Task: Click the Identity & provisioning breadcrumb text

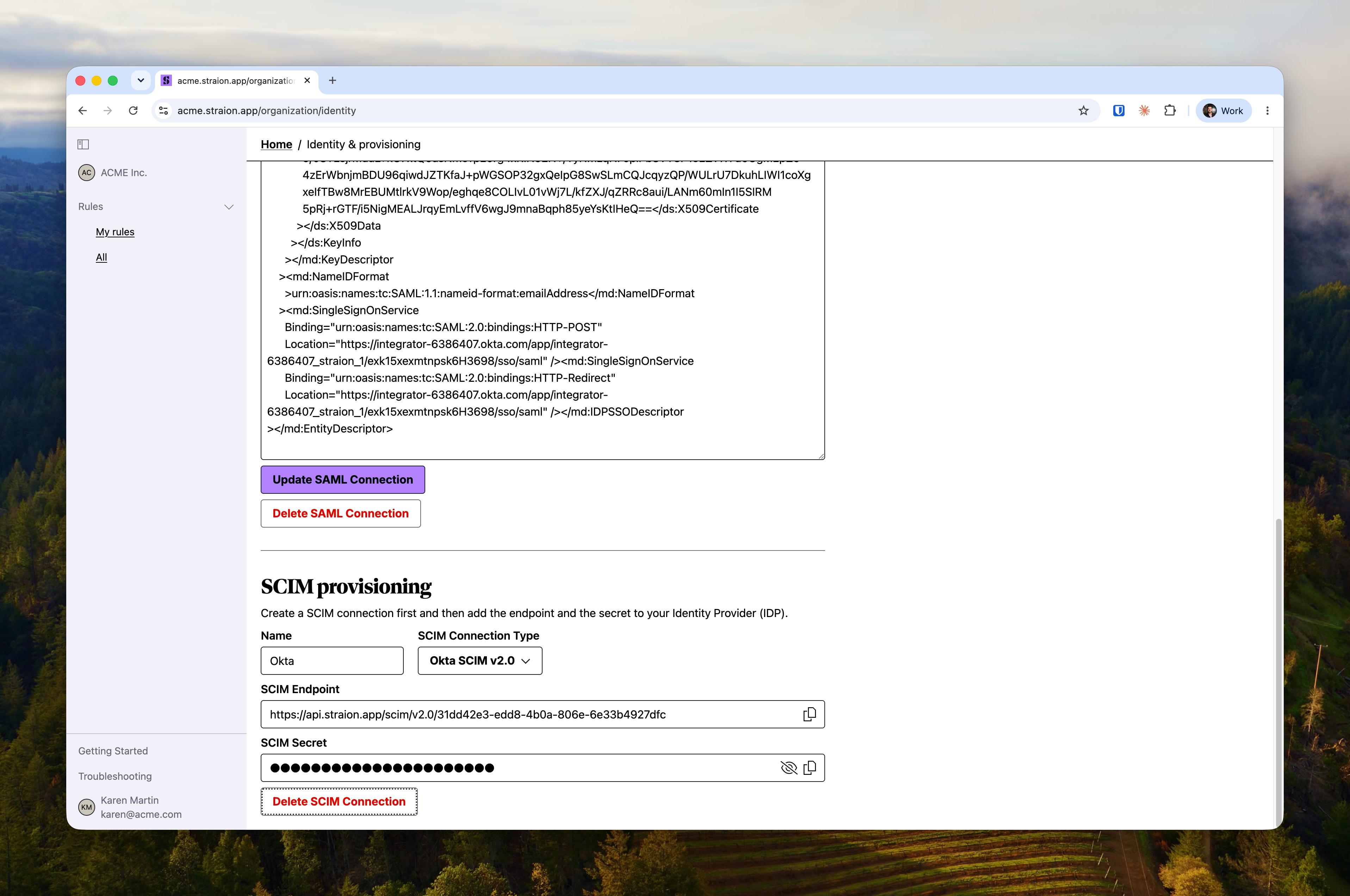Action: (x=364, y=144)
